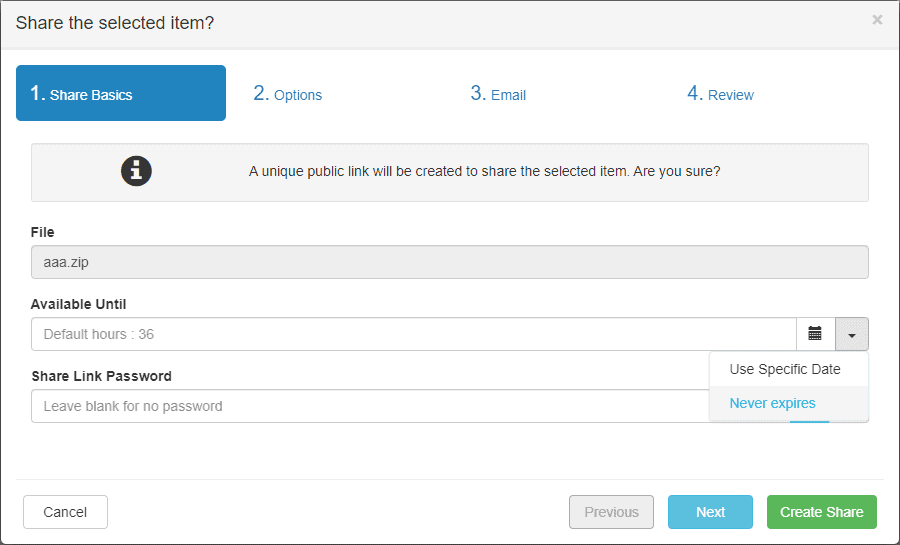Image resolution: width=900 pixels, height=545 pixels.
Task: Click the Previous button
Action: pyautogui.click(x=611, y=512)
